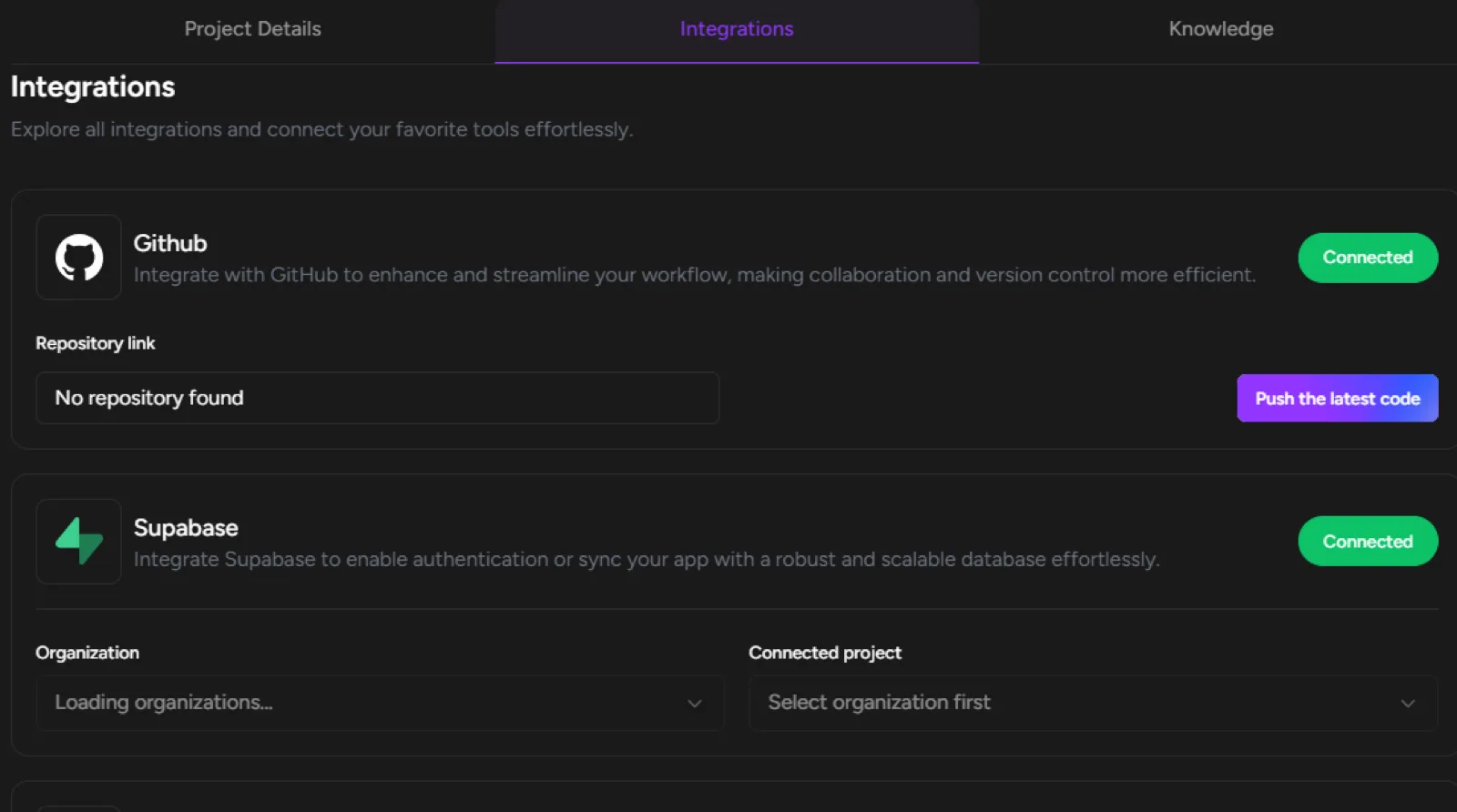Push the latest code to GitHub

point(1337,398)
